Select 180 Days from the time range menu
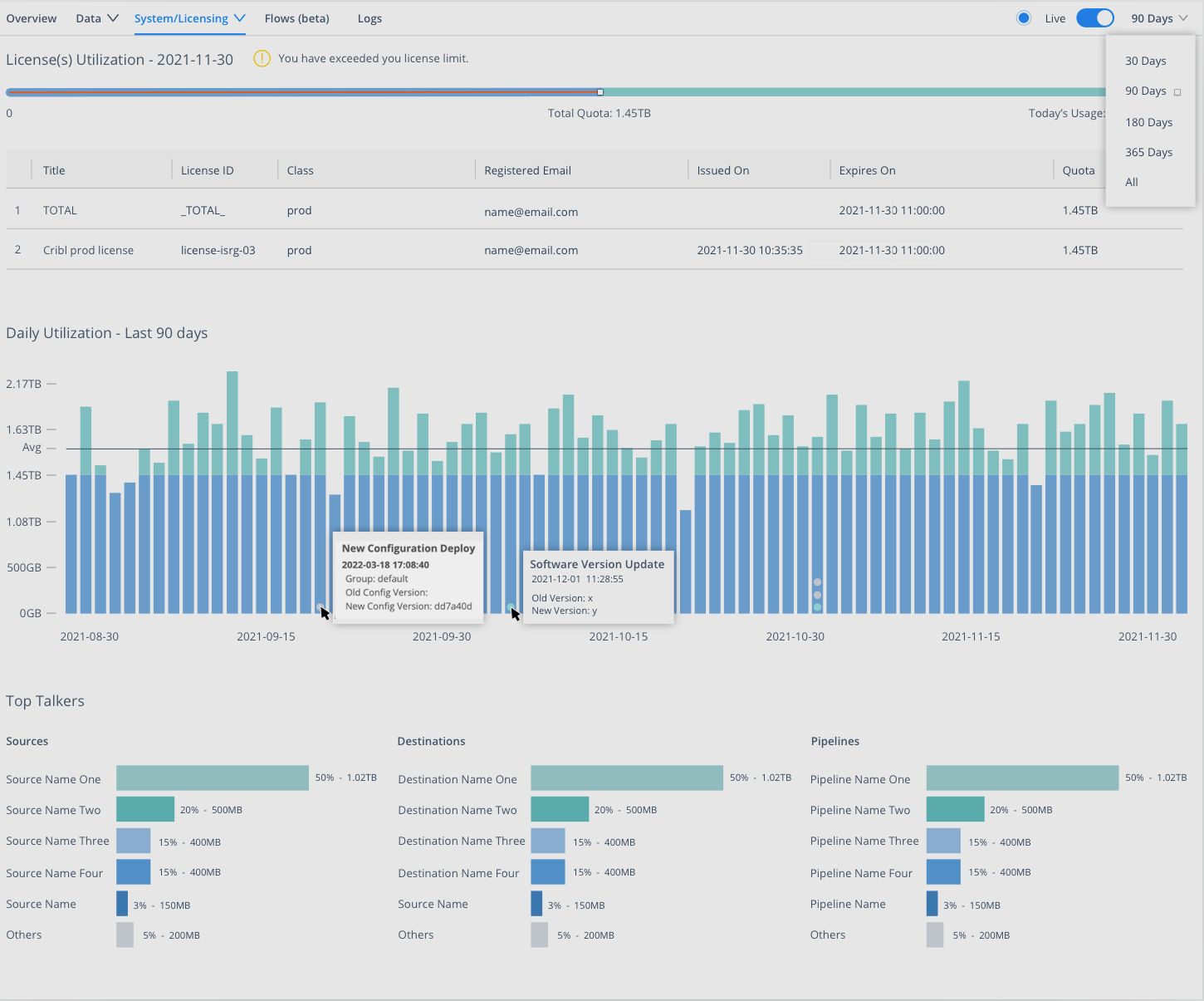The image size is (1204, 1001). [x=1148, y=121]
